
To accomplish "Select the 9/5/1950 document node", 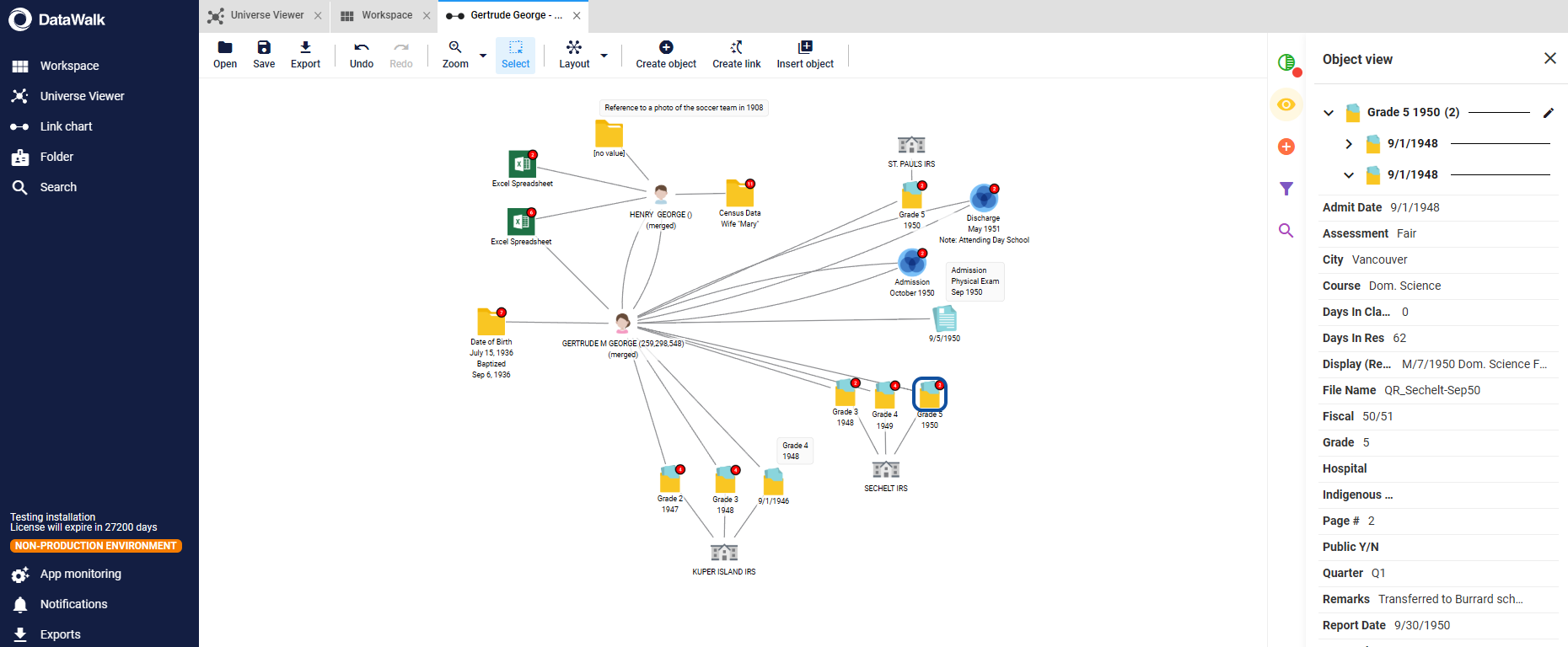I will 945,318.
